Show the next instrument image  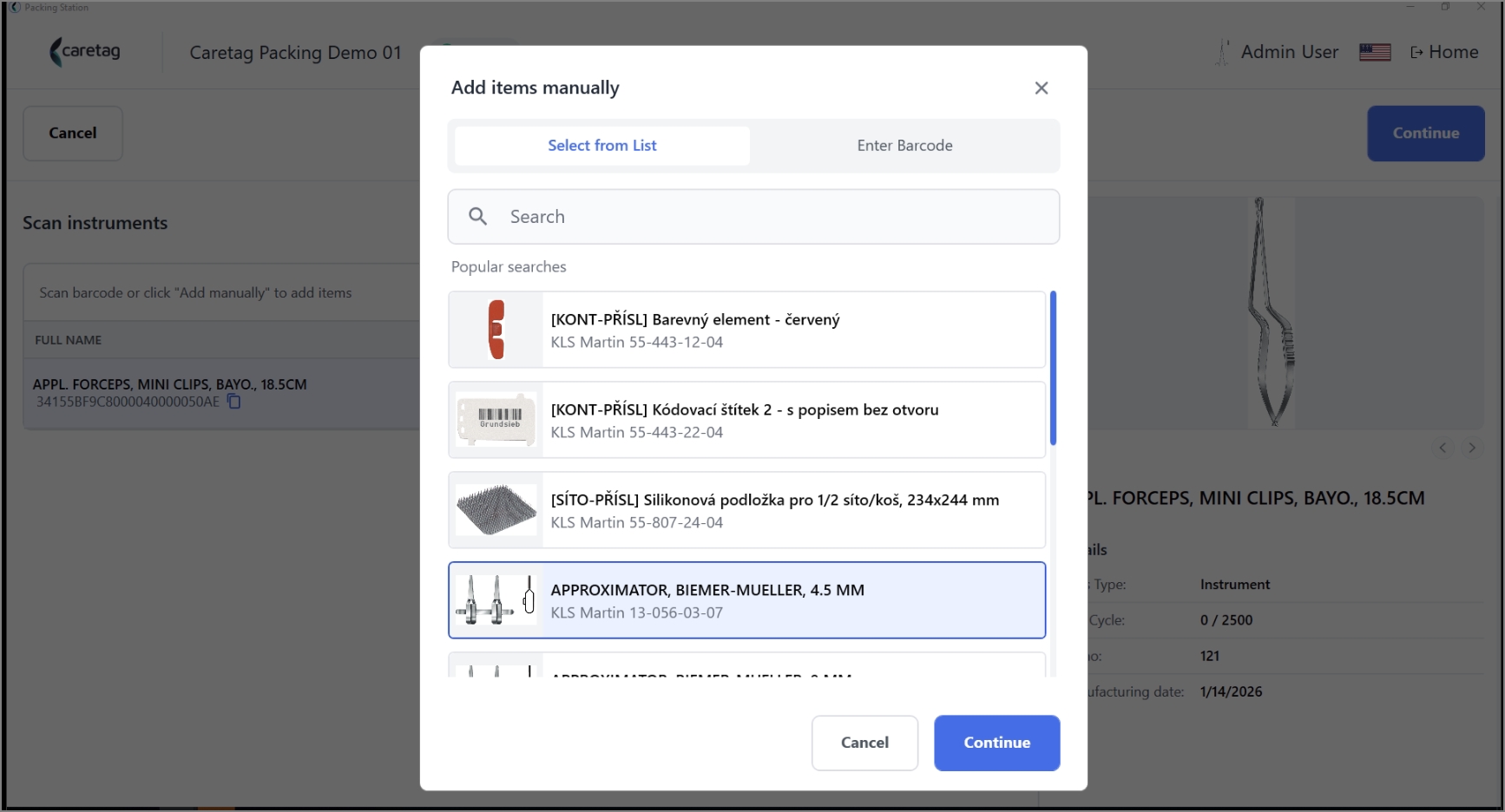[x=1472, y=448]
